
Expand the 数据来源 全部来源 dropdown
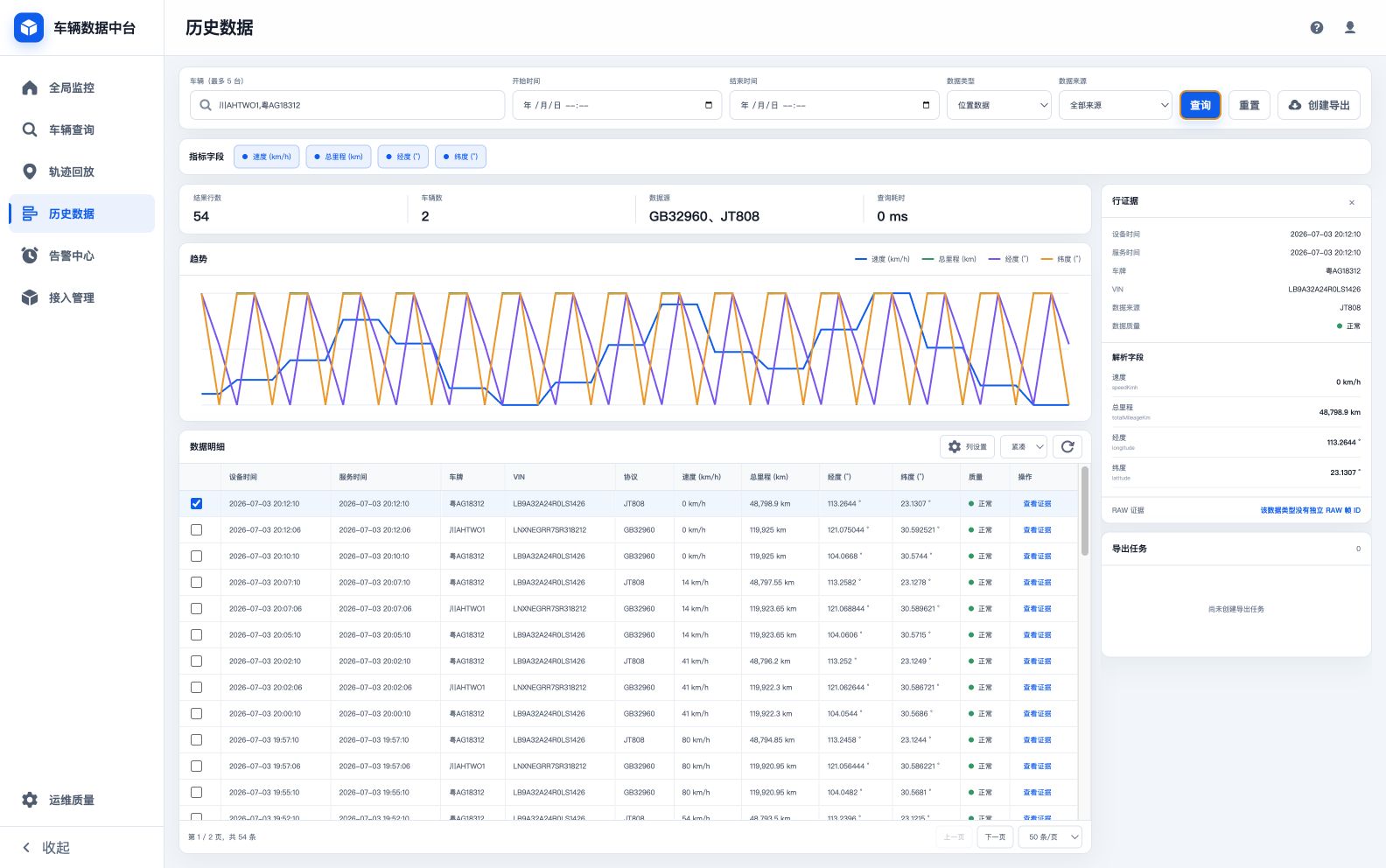pos(1115,105)
